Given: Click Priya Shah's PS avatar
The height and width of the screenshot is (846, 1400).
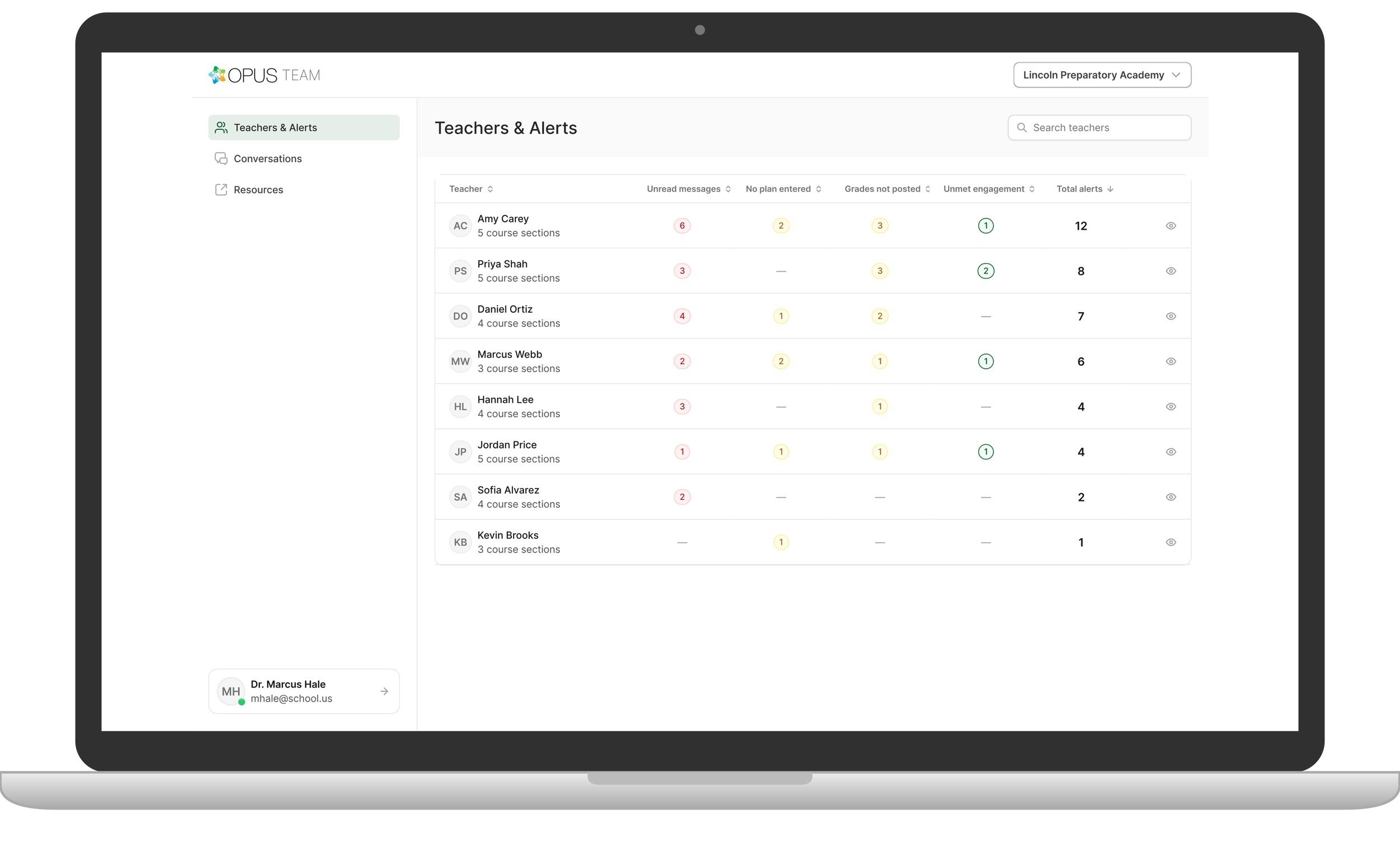Looking at the screenshot, I should pos(460,271).
